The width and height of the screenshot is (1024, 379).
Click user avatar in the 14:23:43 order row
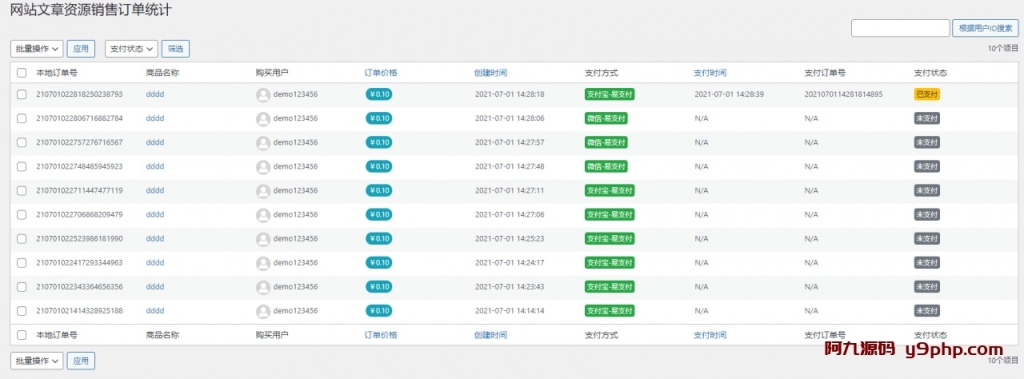click(x=263, y=287)
